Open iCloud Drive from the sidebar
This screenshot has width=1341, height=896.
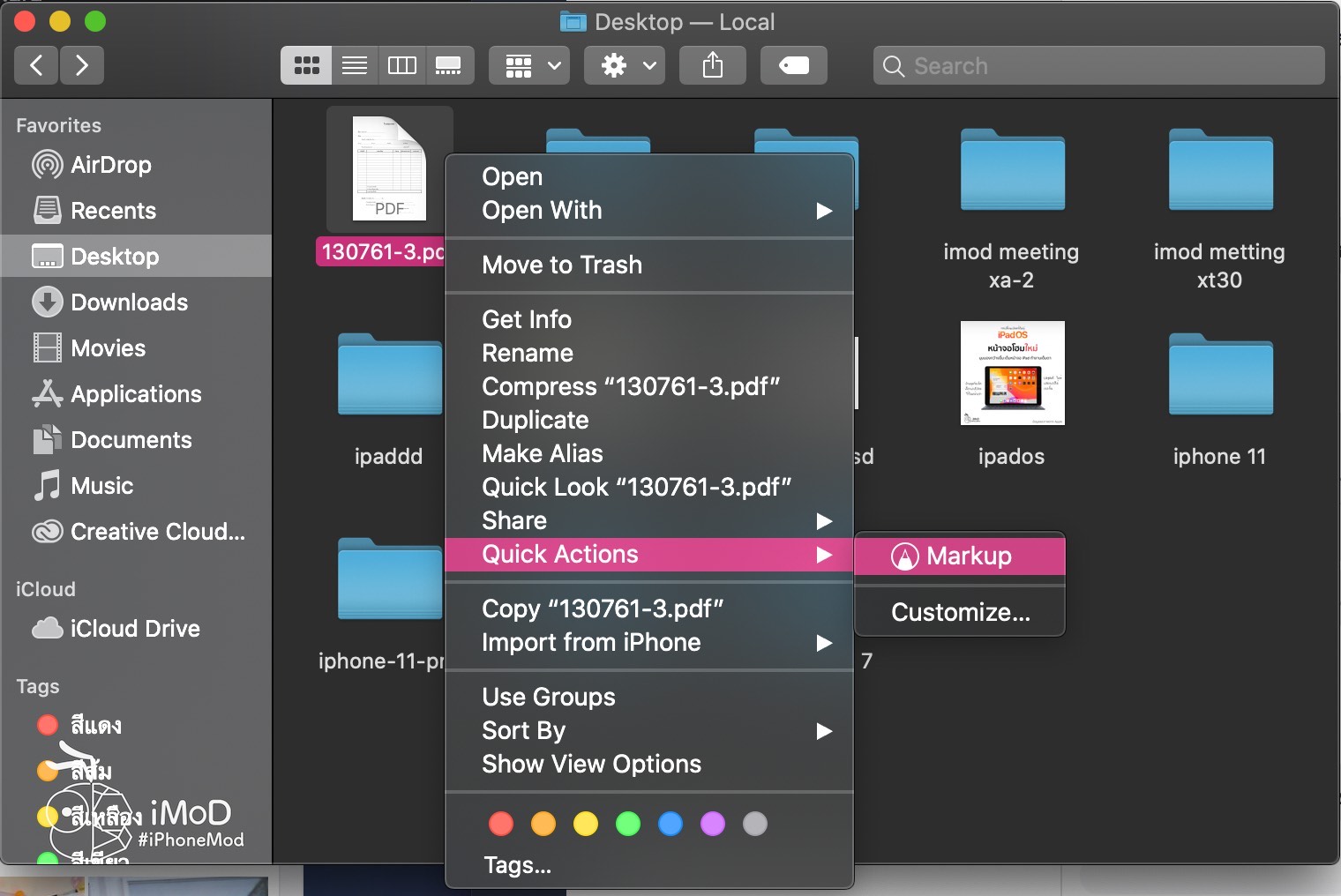(x=134, y=629)
